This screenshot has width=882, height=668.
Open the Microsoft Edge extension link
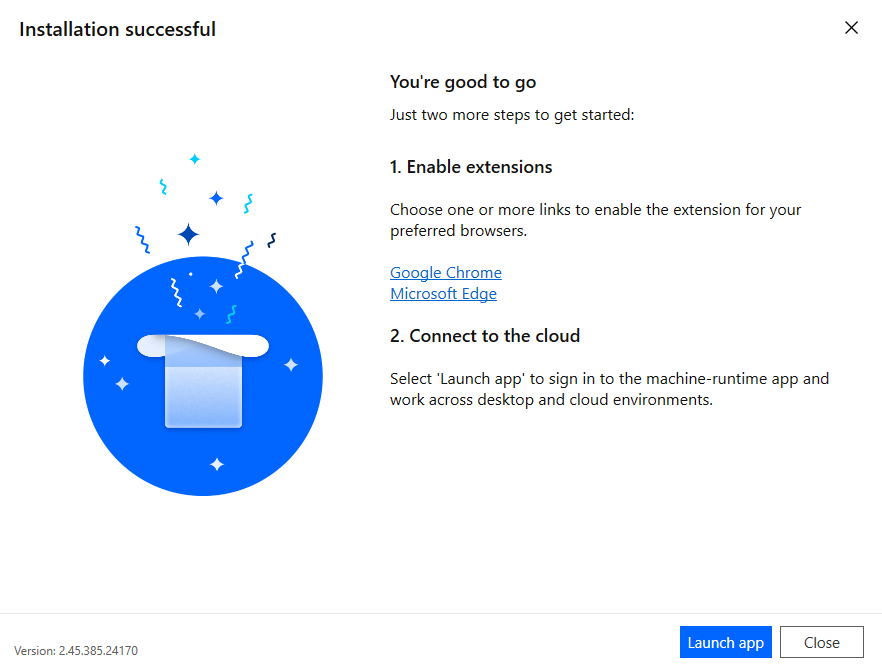tap(443, 293)
